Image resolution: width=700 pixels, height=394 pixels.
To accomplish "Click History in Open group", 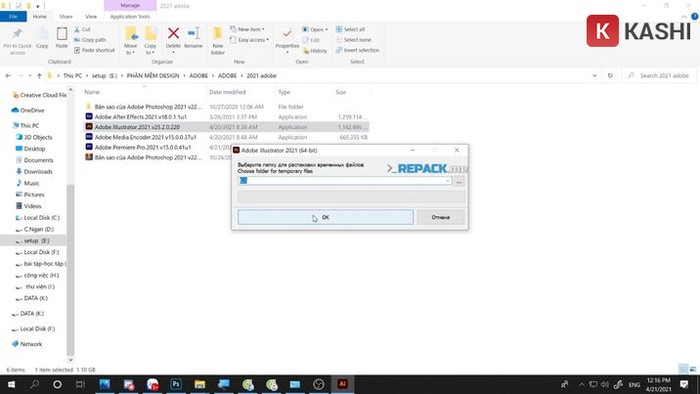I will point(315,51).
